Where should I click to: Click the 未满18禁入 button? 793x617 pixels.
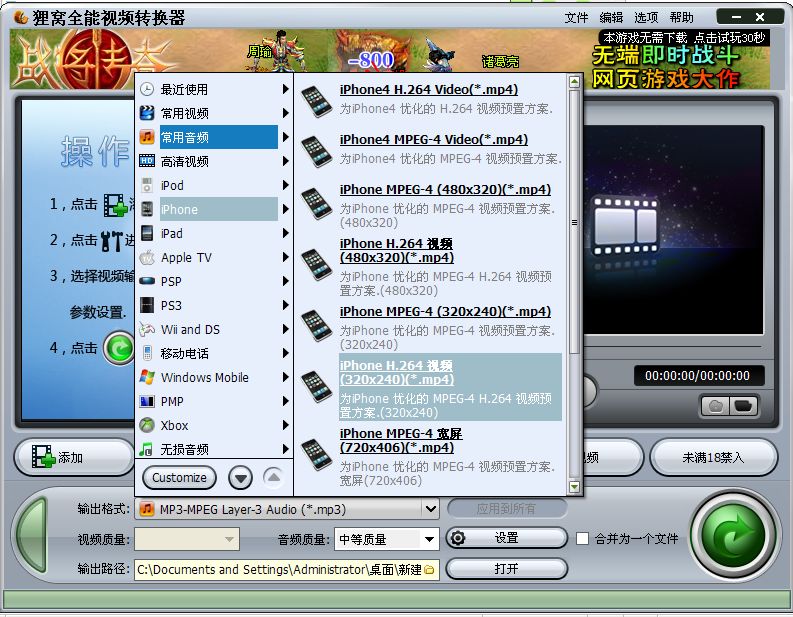click(713, 458)
